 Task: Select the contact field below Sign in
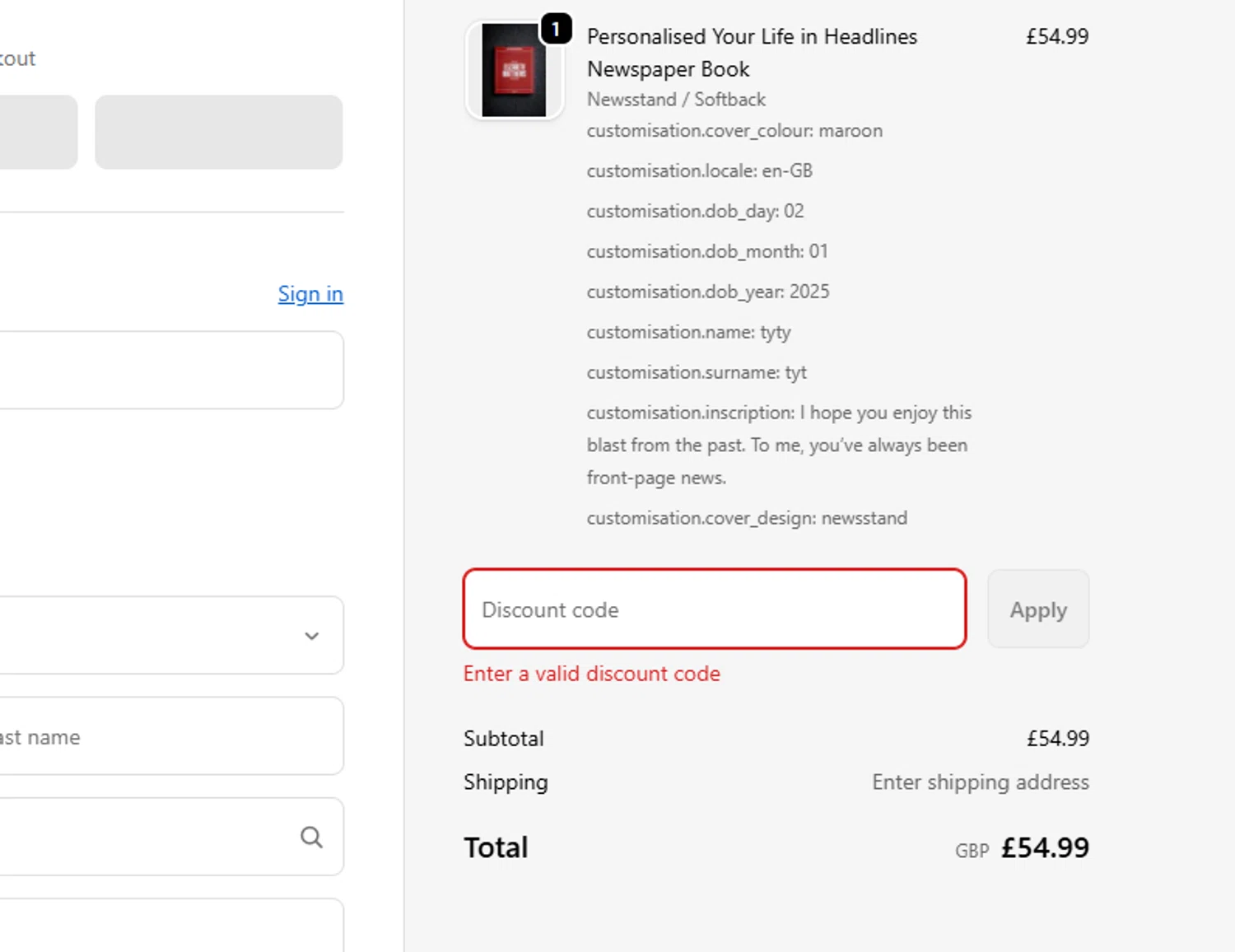click(x=165, y=370)
